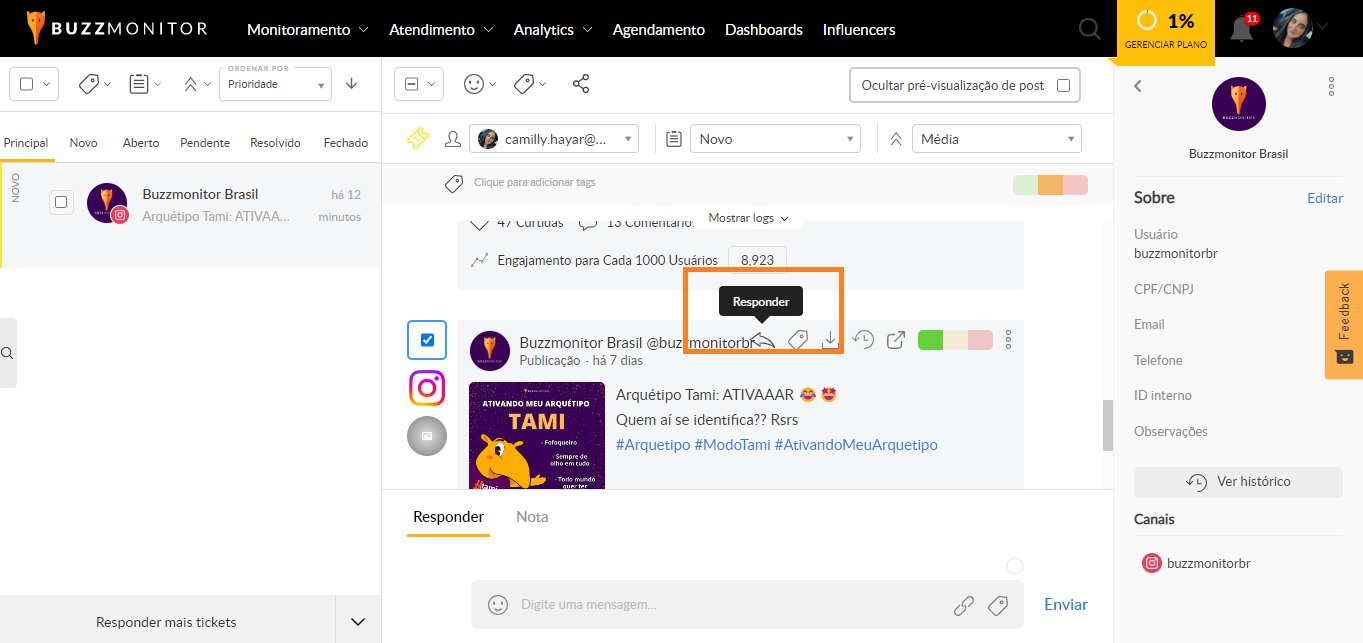Screen dimensions: 1363x643
Task: Switch to the Nota tab
Action: pos(532,517)
